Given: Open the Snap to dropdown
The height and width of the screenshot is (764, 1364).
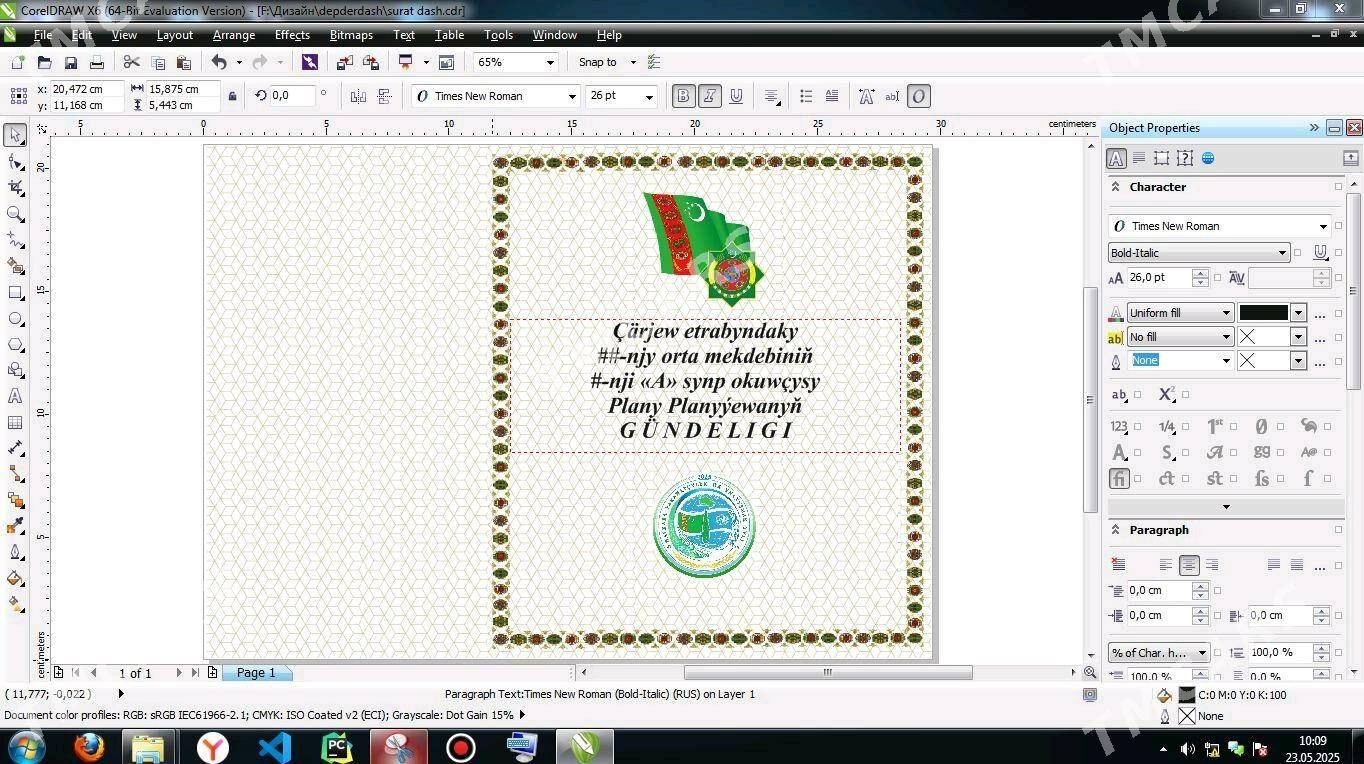Looking at the screenshot, I should coord(633,62).
